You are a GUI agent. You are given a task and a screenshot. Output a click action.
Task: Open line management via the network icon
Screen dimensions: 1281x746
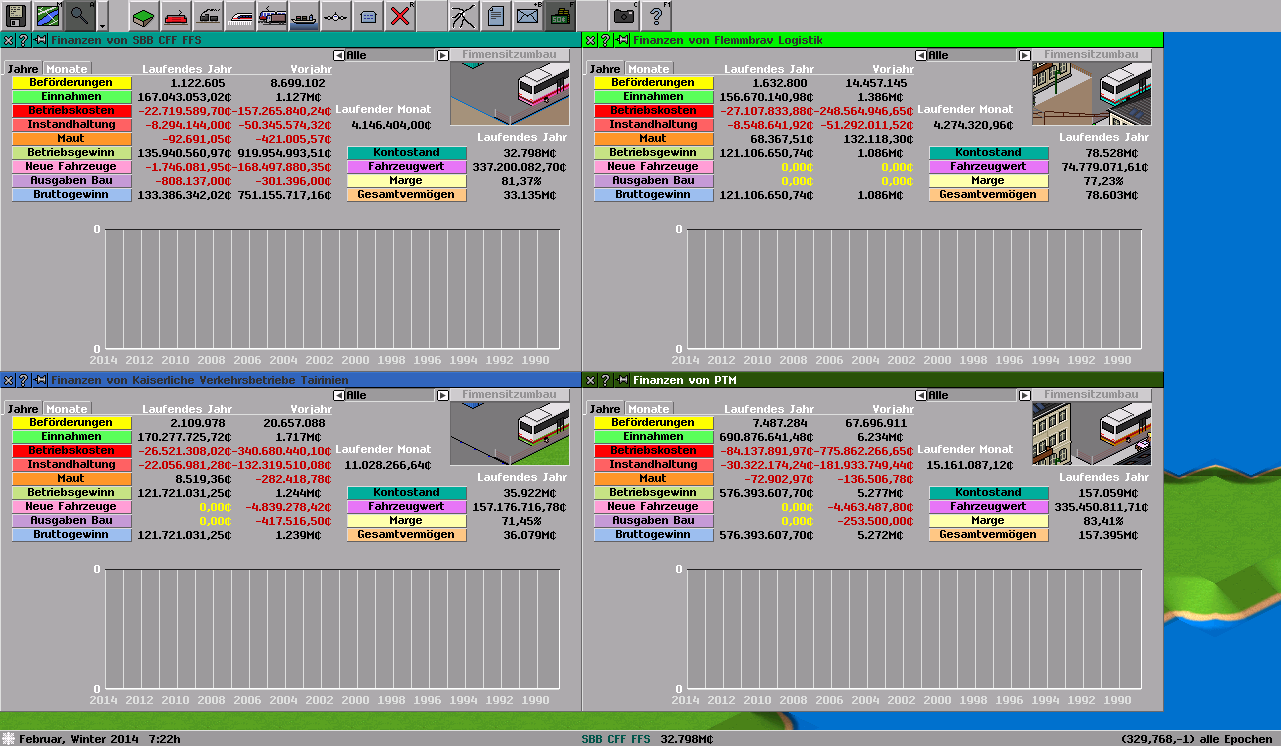tap(463, 15)
